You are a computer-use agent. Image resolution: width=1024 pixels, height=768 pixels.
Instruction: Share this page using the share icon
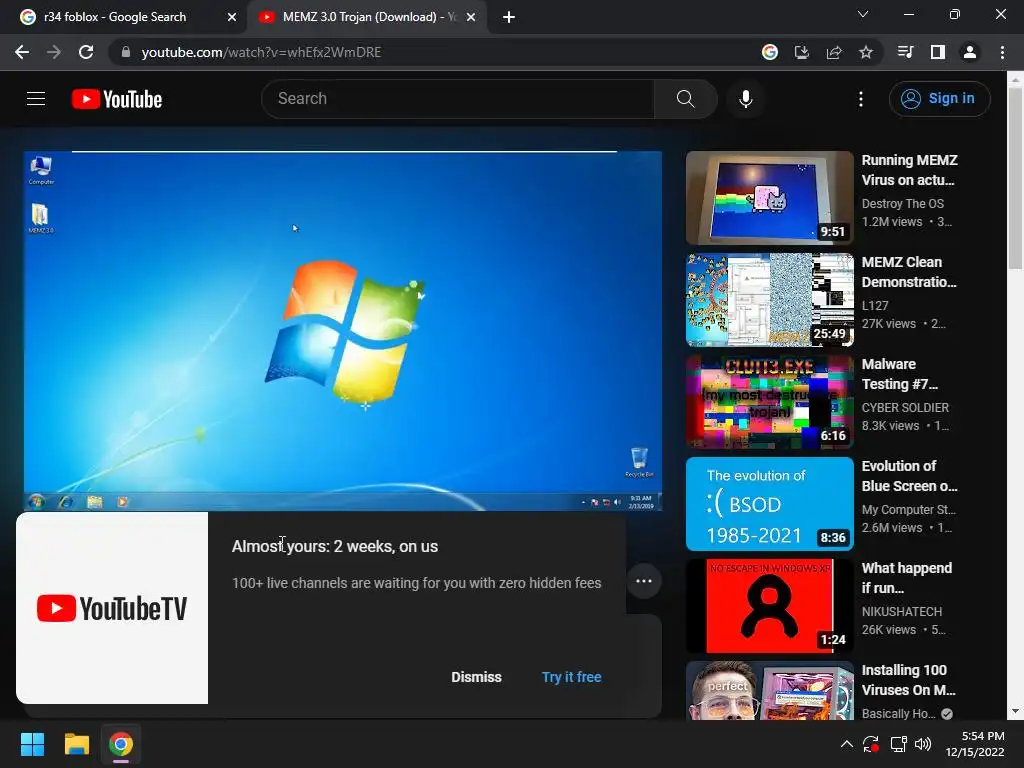click(834, 52)
